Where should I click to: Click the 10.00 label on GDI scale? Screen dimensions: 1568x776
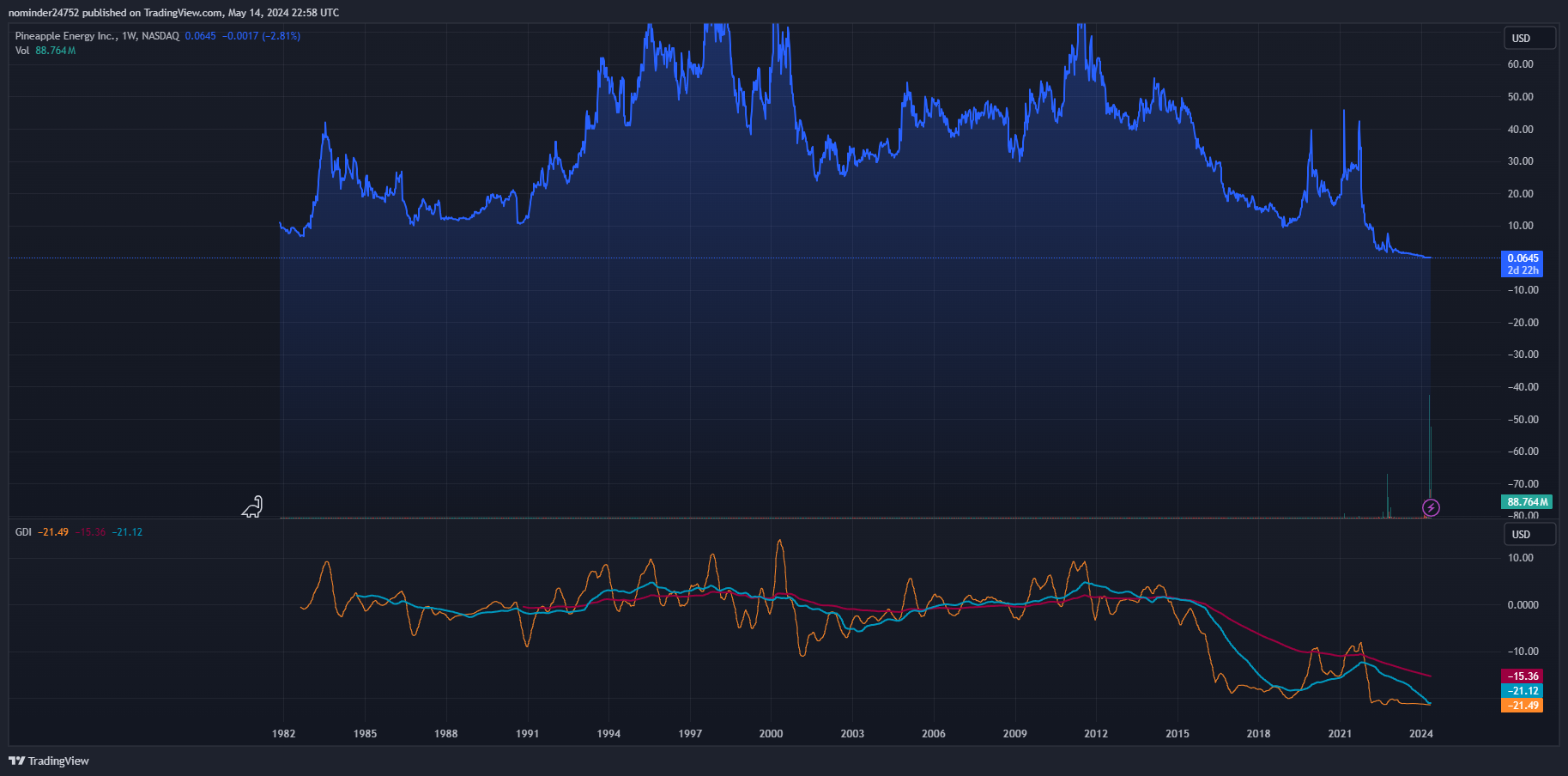(x=1521, y=558)
